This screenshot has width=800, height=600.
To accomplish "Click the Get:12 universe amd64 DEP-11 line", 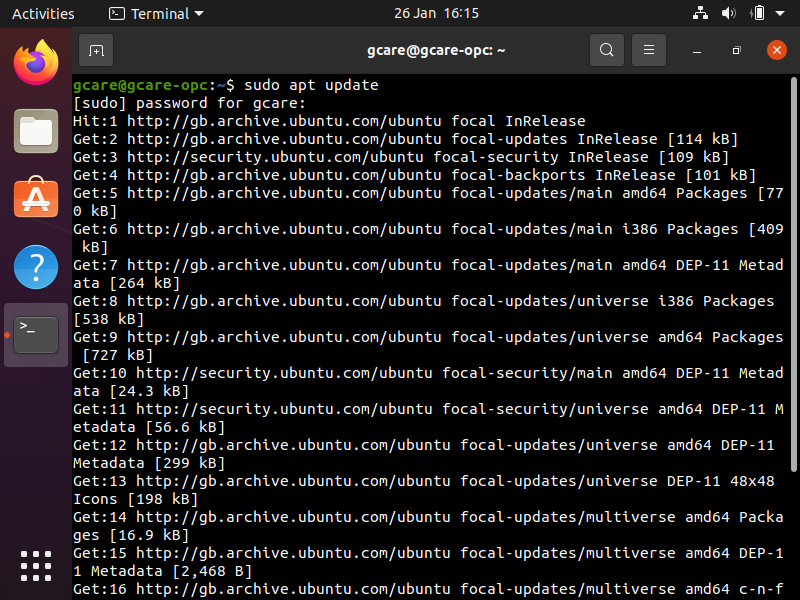I will click(423, 445).
